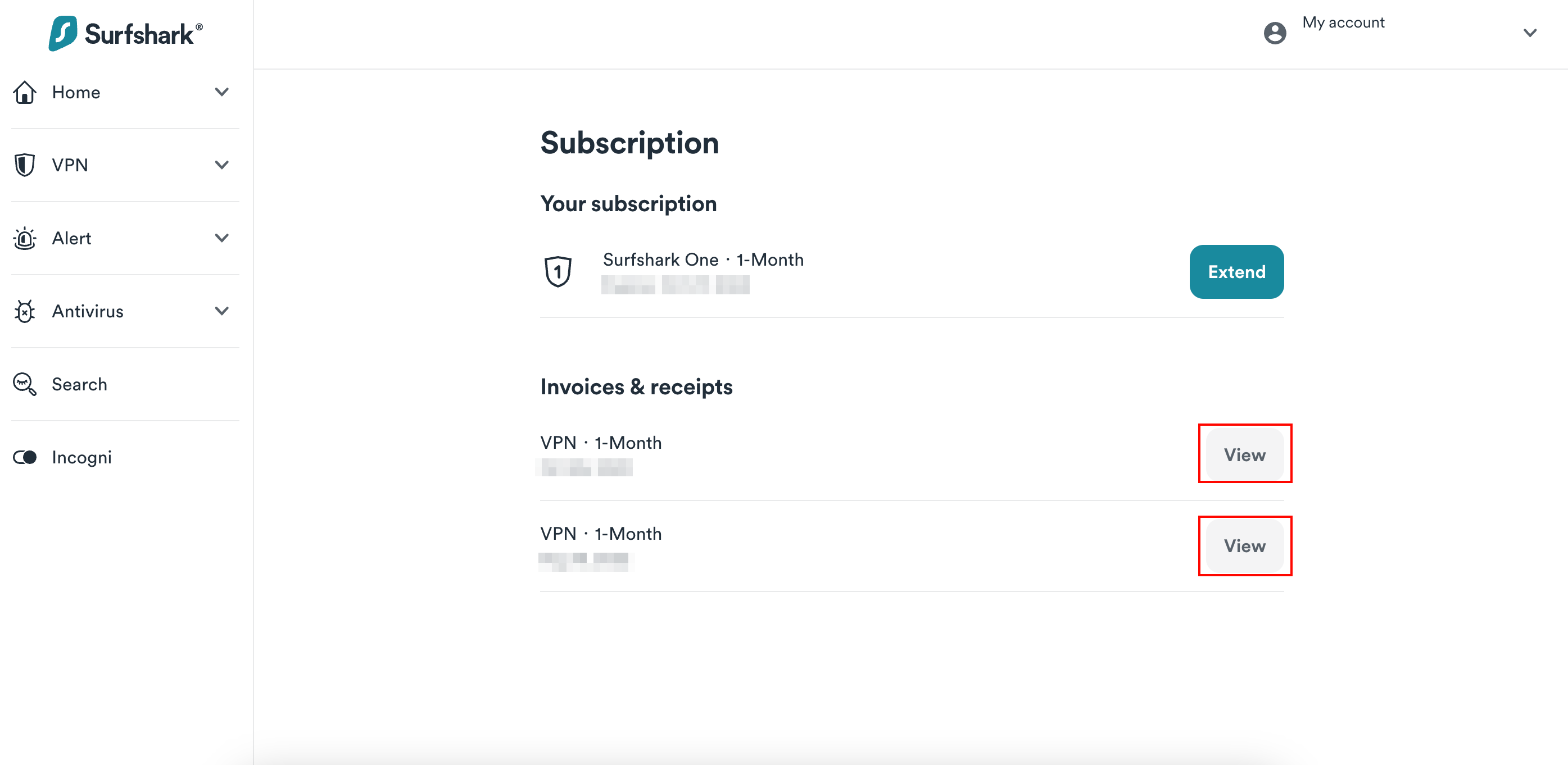1568x765 pixels.
Task: Open the My account dropdown arrow
Action: tap(1531, 34)
